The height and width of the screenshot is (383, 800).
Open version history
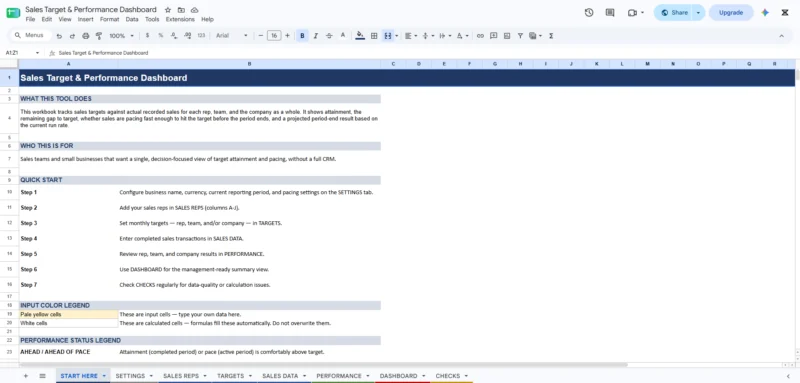pos(589,13)
